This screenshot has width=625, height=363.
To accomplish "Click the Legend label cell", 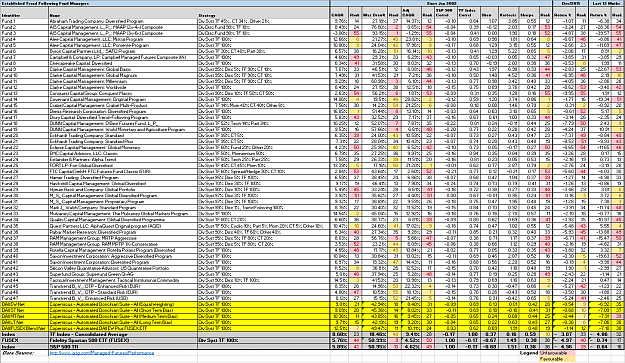I will pyautogui.click(x=528, y=353).
